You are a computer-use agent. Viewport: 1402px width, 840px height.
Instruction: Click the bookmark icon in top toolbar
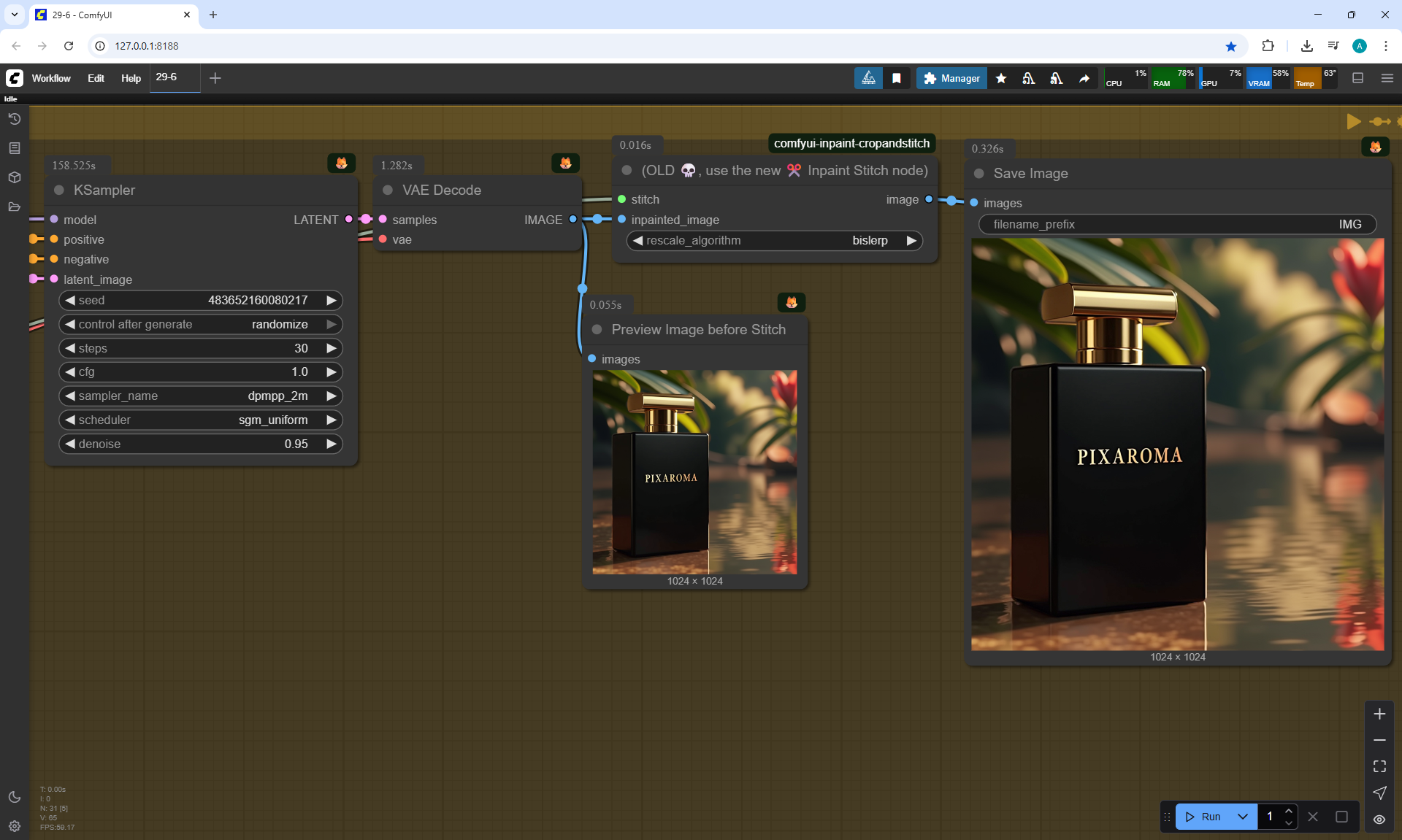pos(897,78)
